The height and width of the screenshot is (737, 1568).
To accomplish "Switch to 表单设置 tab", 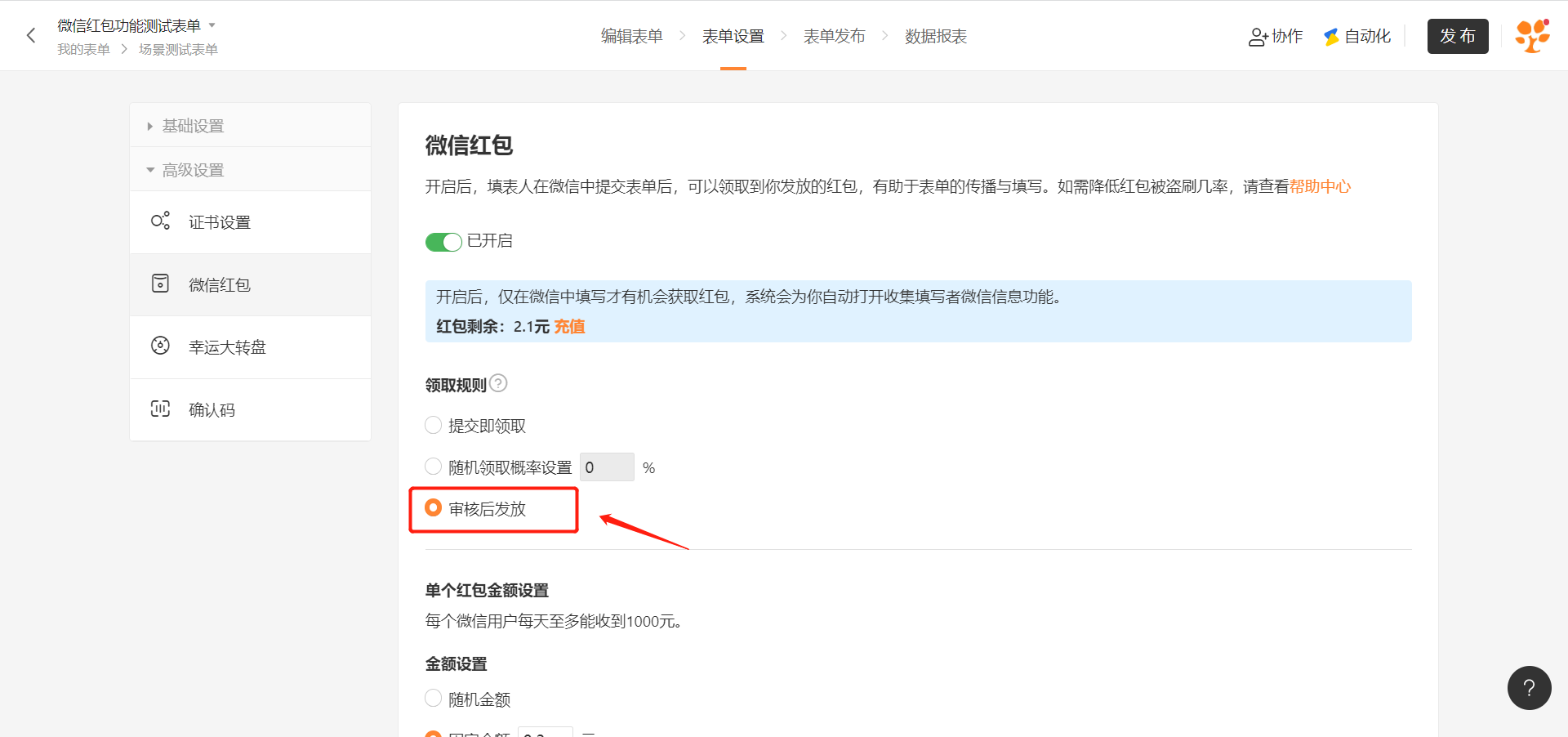I will (x=733, y=36).
